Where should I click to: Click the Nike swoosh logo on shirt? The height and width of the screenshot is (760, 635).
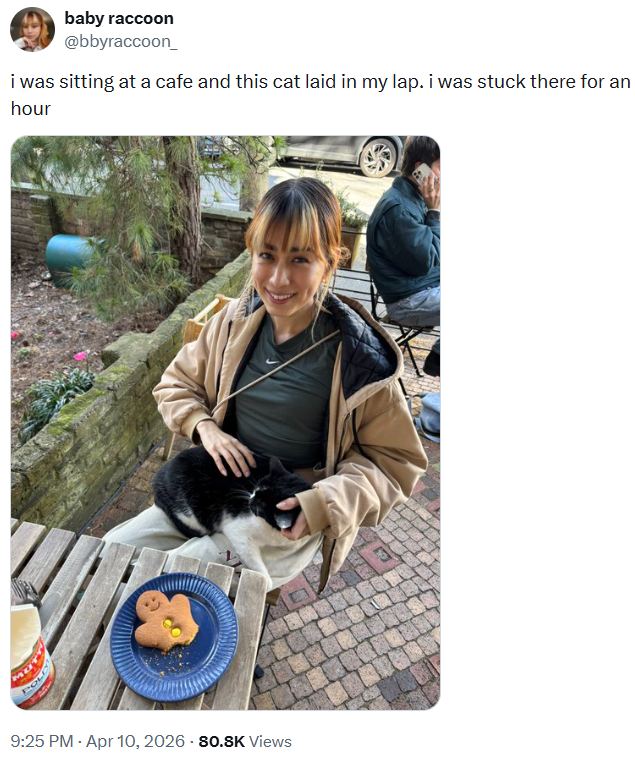point(273,361)
